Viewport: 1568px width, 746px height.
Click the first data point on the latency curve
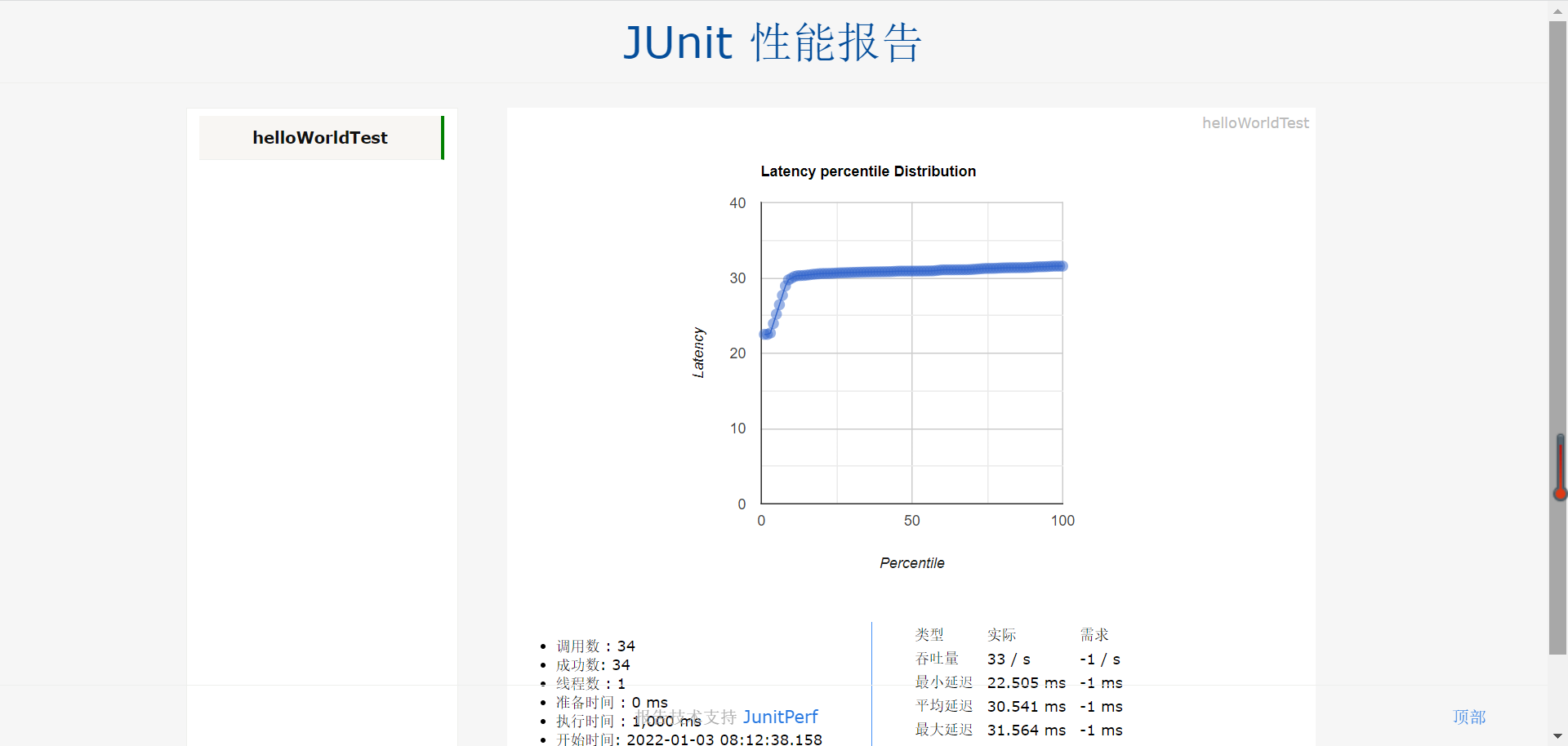click(764, 334)
